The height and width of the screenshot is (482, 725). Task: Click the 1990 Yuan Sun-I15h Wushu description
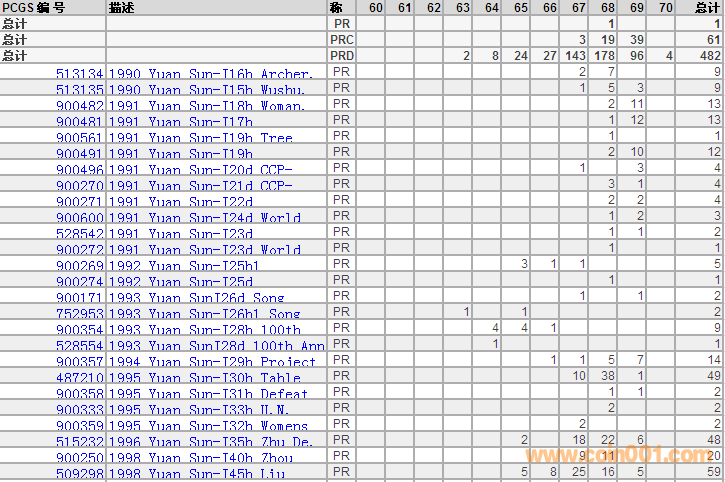click(206, 90)
